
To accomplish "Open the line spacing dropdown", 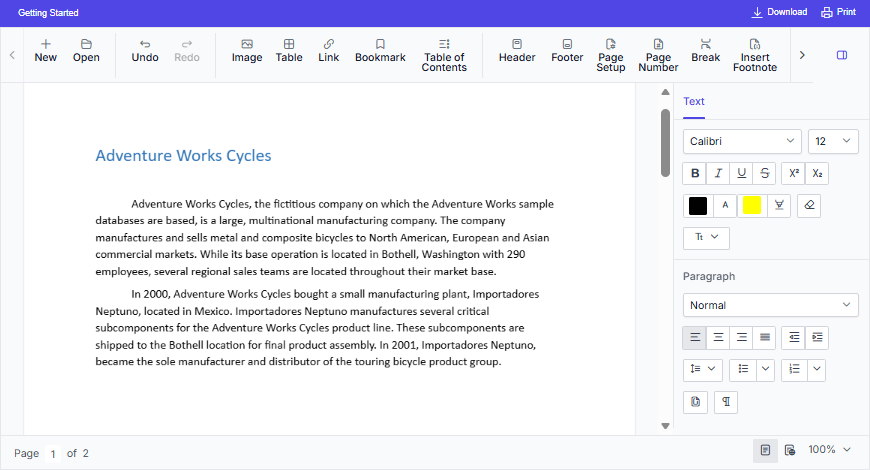I will point(703,370).
